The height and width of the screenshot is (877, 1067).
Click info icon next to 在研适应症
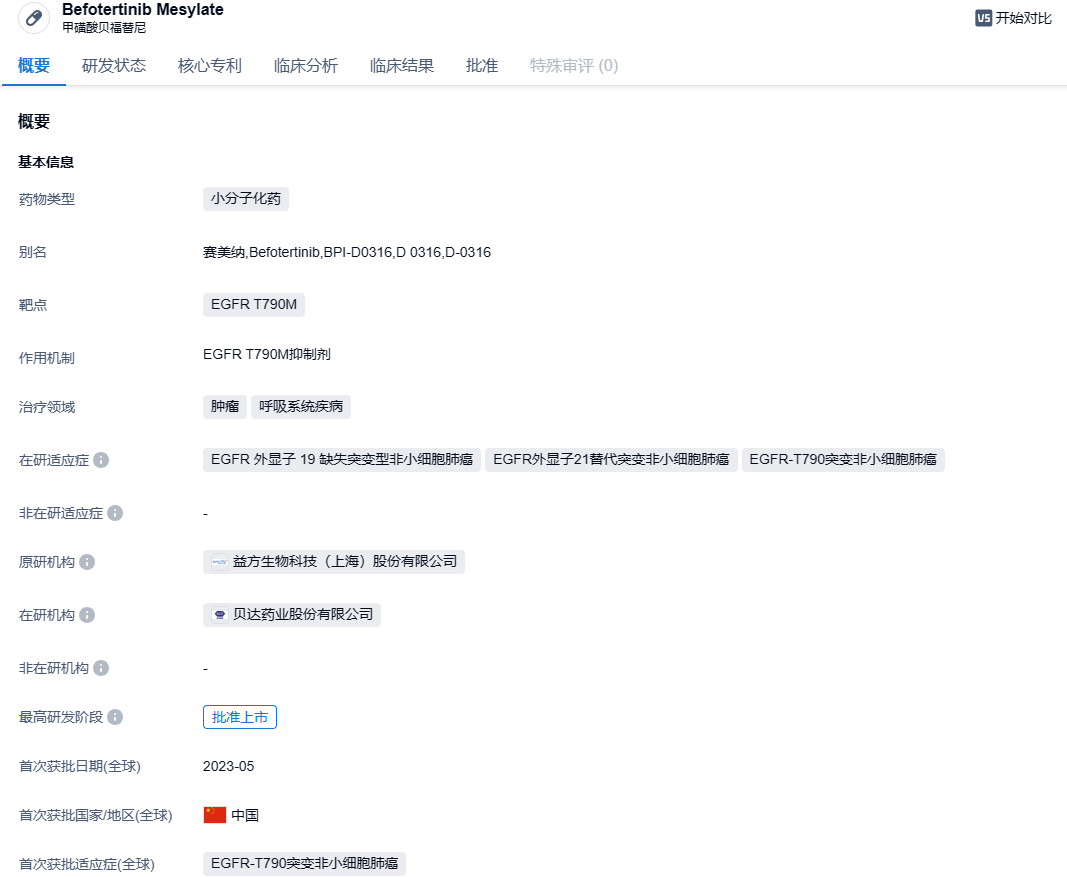coord(101,460)
